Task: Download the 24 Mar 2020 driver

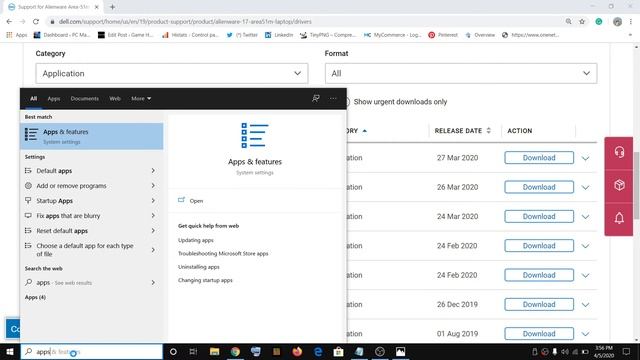Action: [539, 216]
